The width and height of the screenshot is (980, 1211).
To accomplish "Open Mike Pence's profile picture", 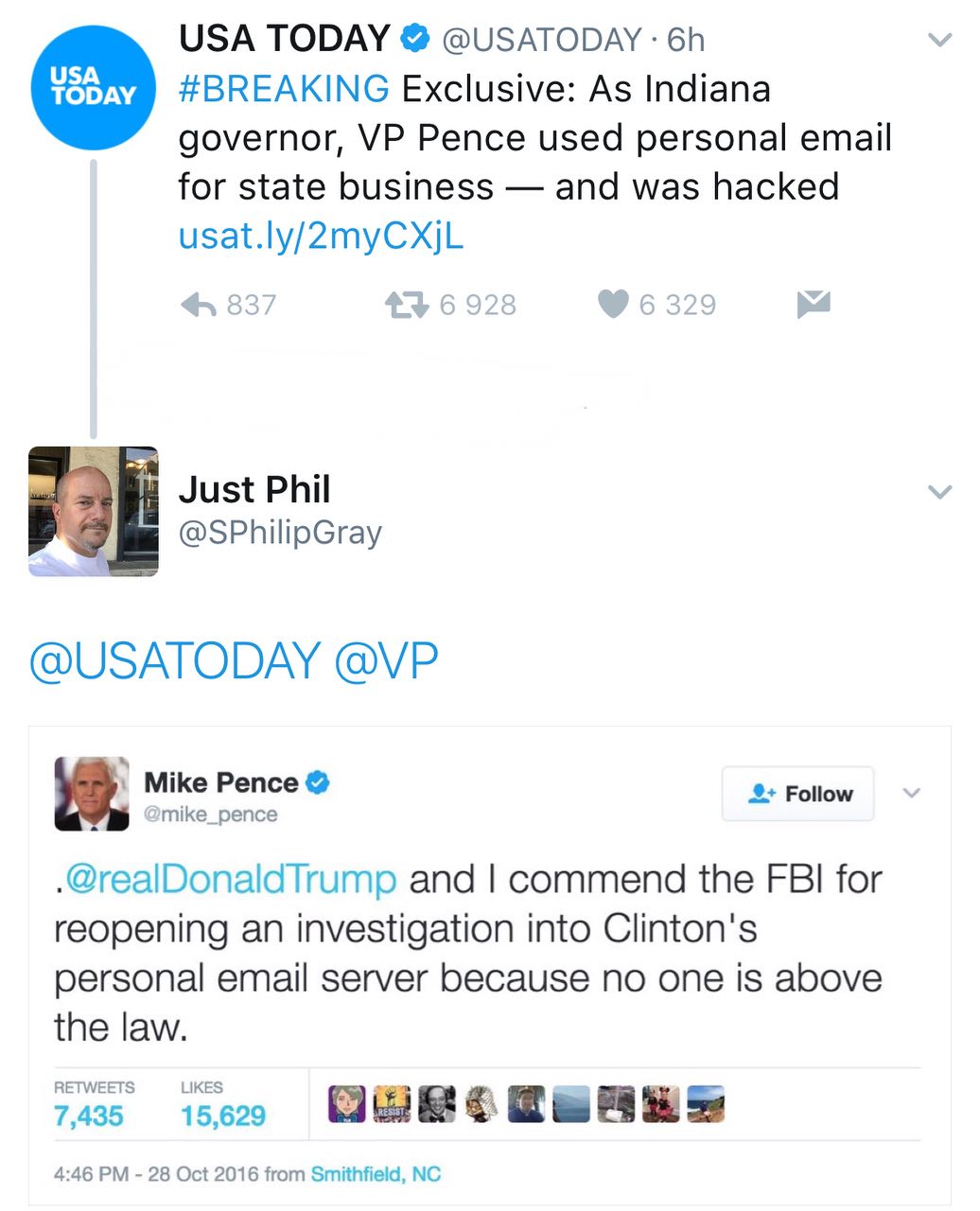I will tap(92, 794).
